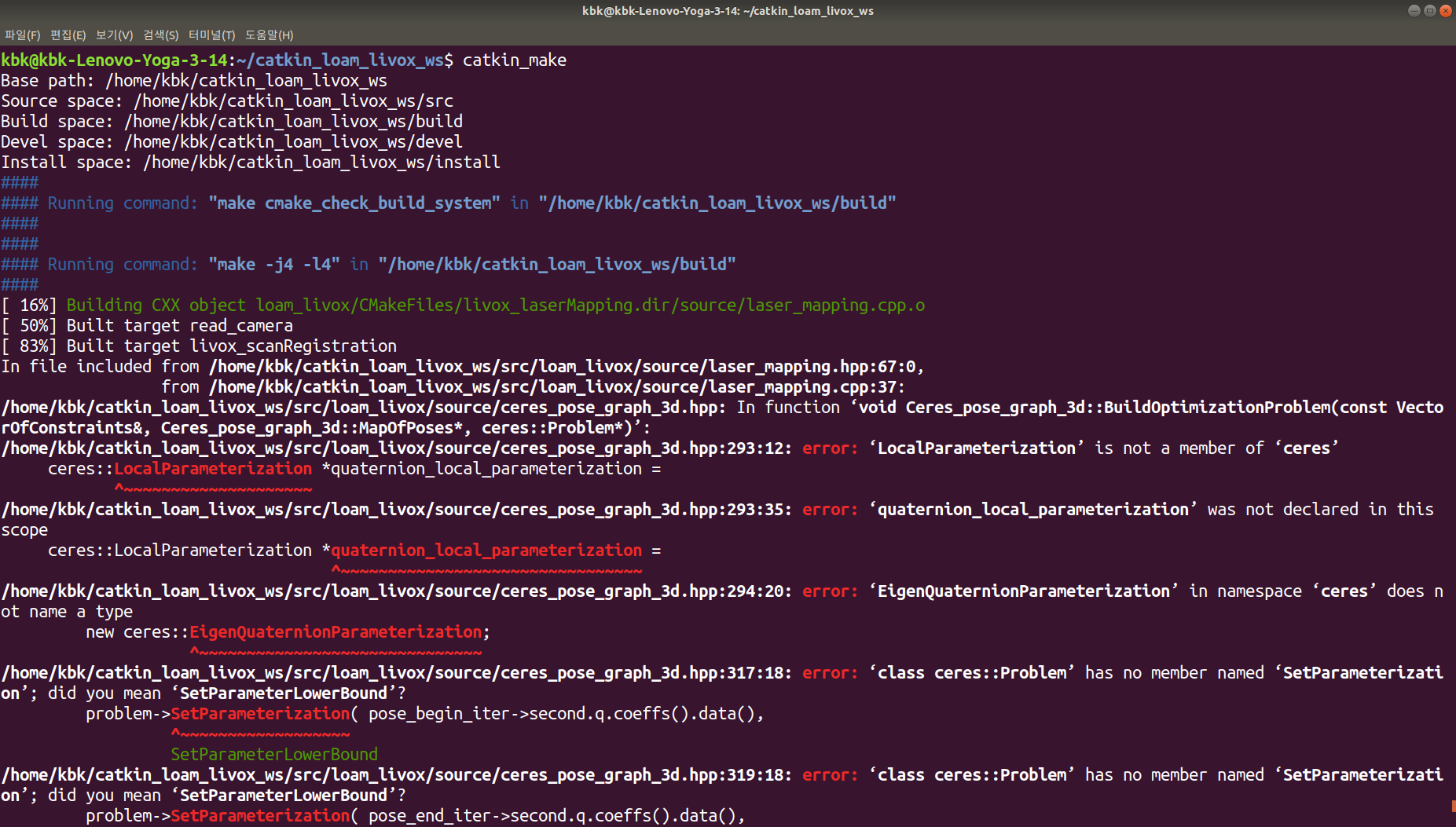Click the laser_mapping.cpp:37 include path
This screenshot has width=1456, height=827.
tap(552, 387)
